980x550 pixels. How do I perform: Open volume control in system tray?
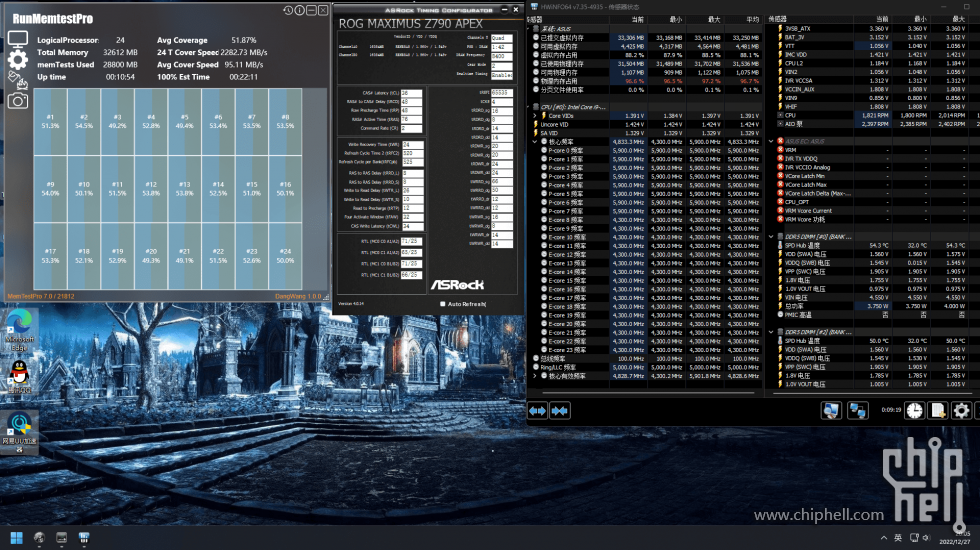926,538
